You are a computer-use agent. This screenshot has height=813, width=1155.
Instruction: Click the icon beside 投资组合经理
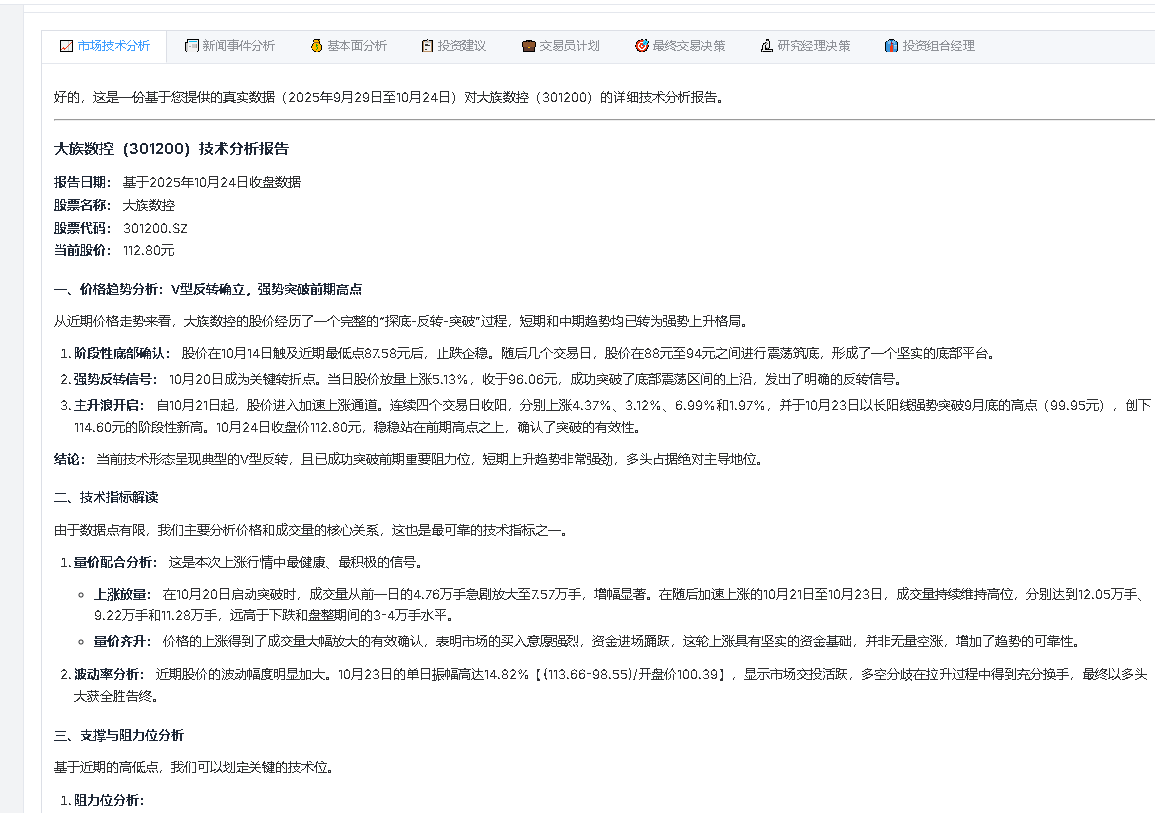click(891, 46)
